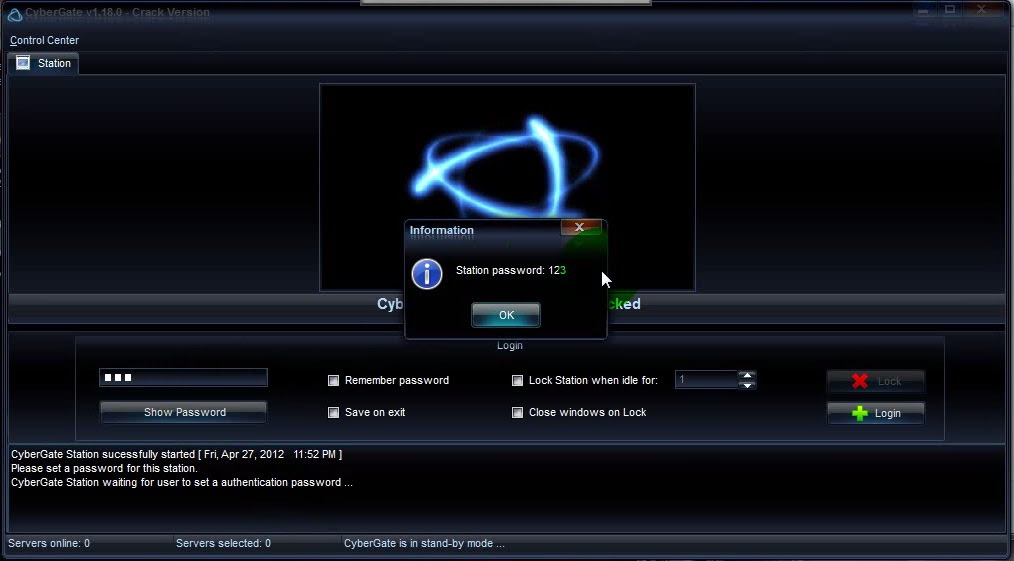This screenshot has height=561, width=1014.
Task: Click the red X icon on Lock
Action: pos(859,381)
